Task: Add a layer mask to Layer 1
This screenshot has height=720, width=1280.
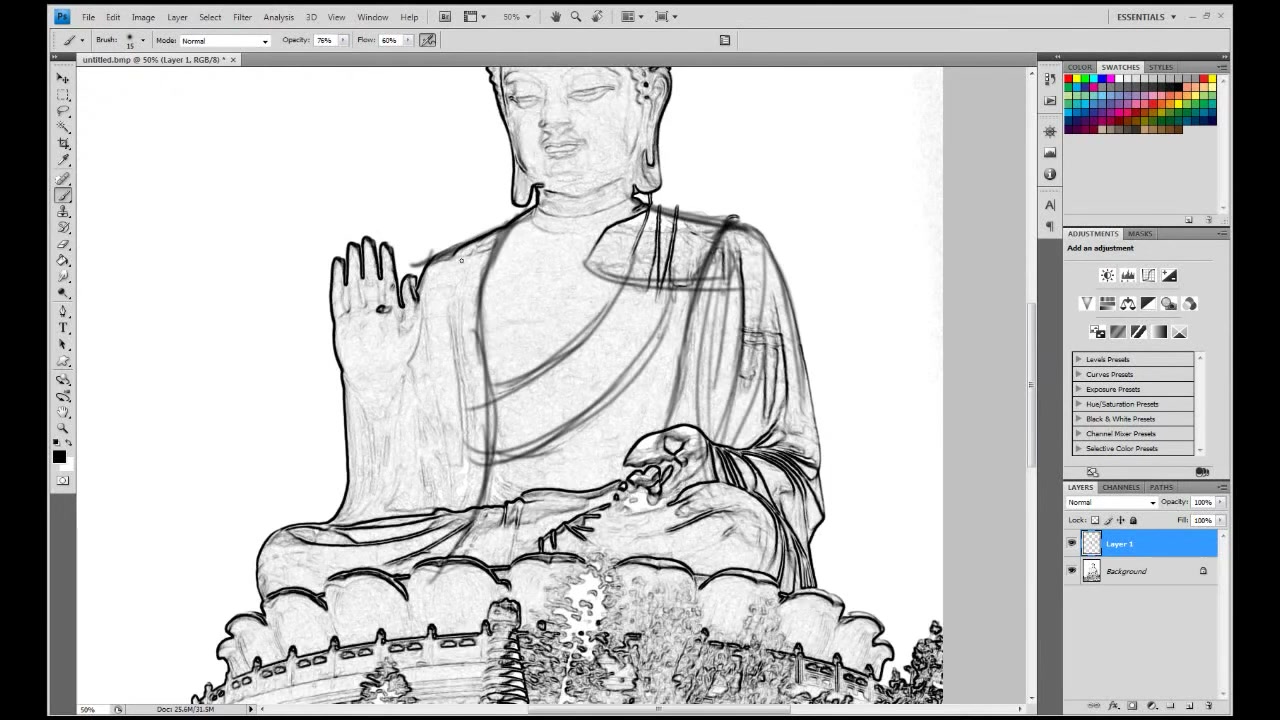Action: 1132,706
